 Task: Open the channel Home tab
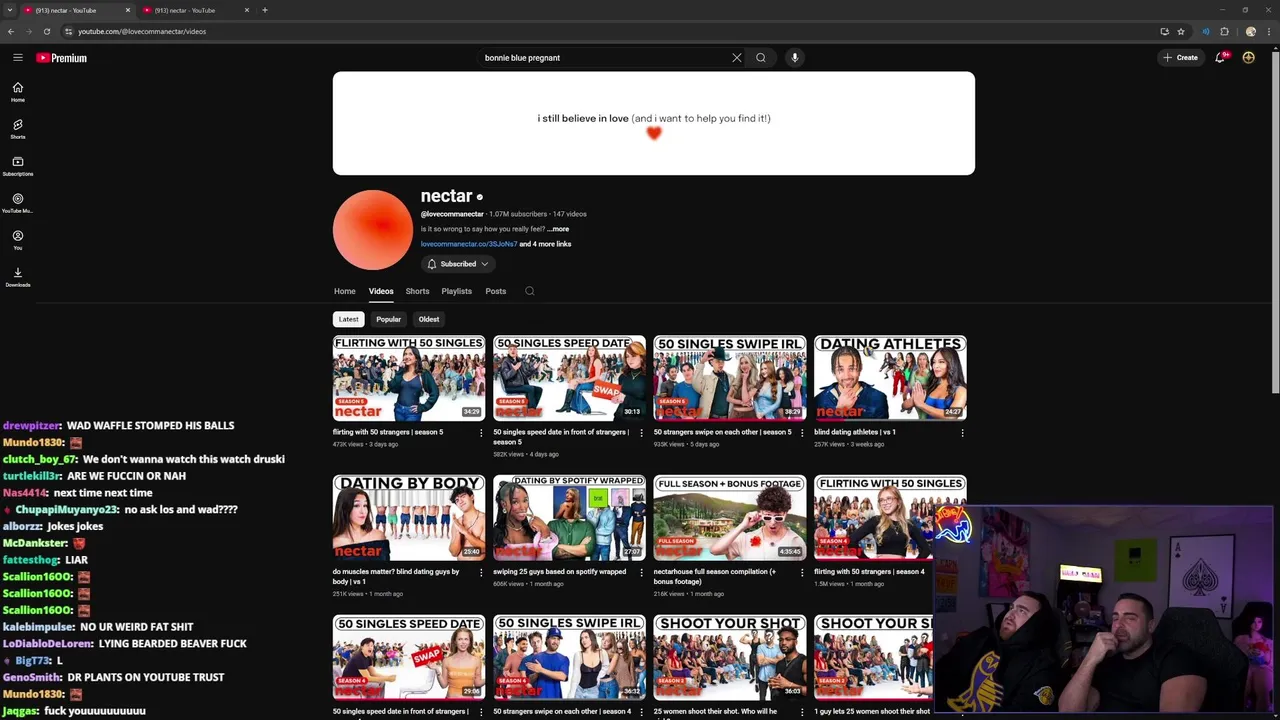[344, 291]
